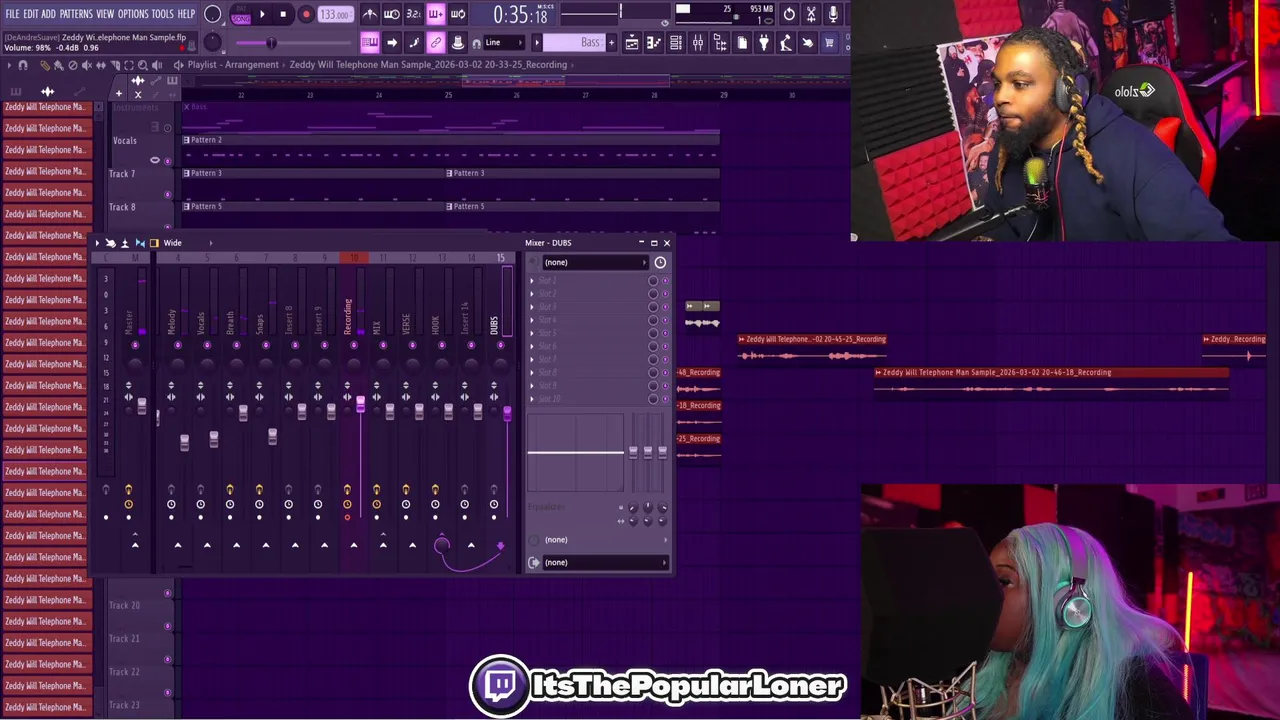Screen dimensions: 1280x720
Task: Select the mute tool in playlist toolbar
Action: [87, 65]
